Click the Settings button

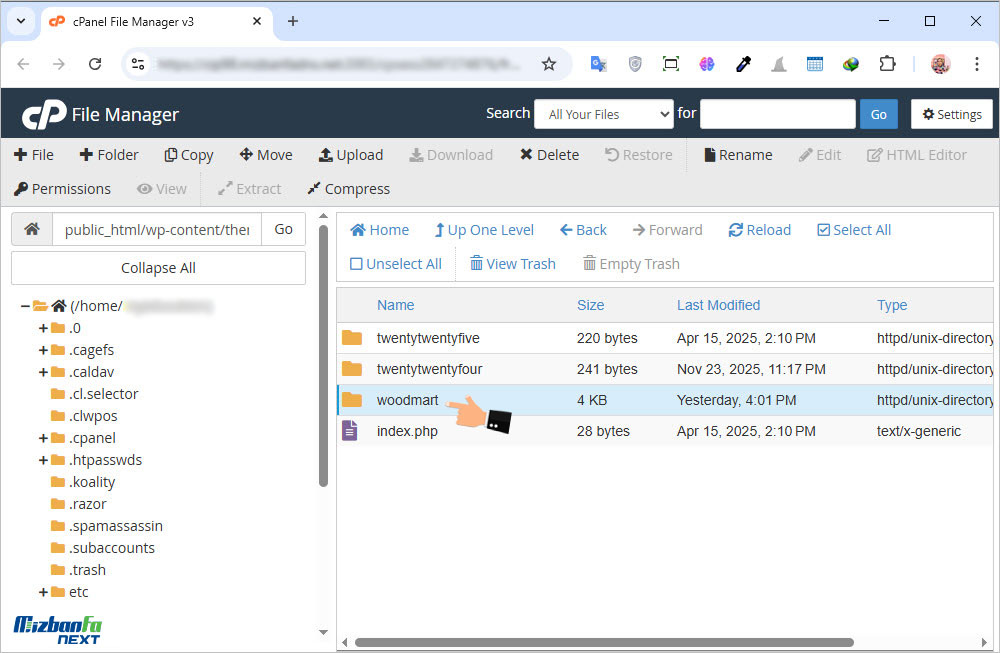[951, 114]
